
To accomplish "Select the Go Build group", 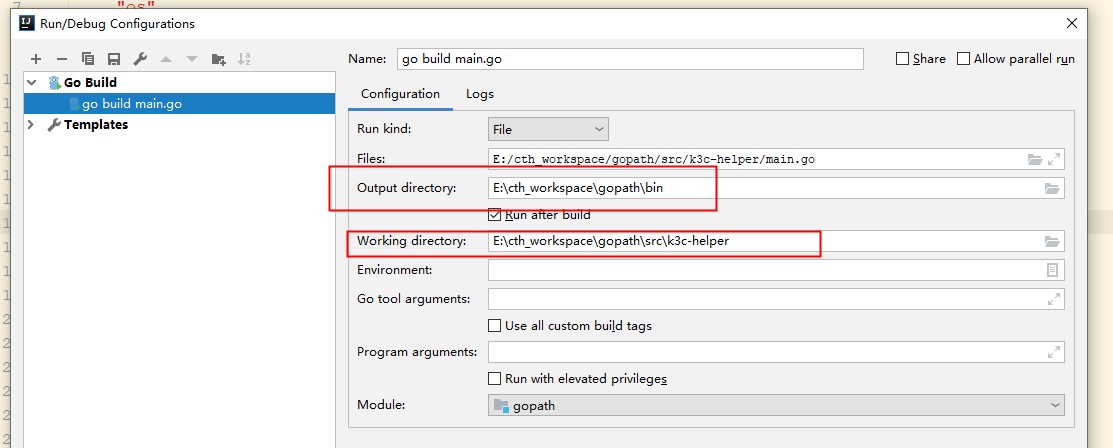I will (x=90, y=83).
